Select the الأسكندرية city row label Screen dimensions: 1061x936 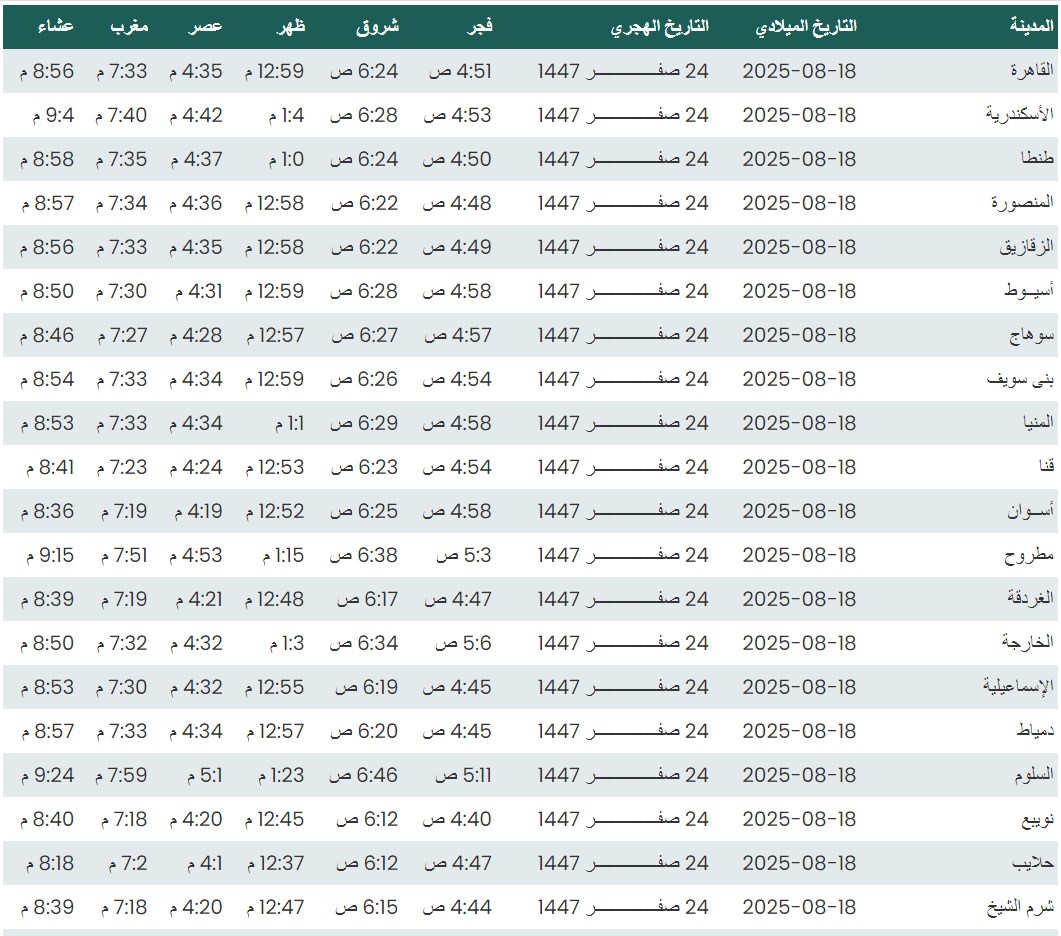click(1018, 115)
